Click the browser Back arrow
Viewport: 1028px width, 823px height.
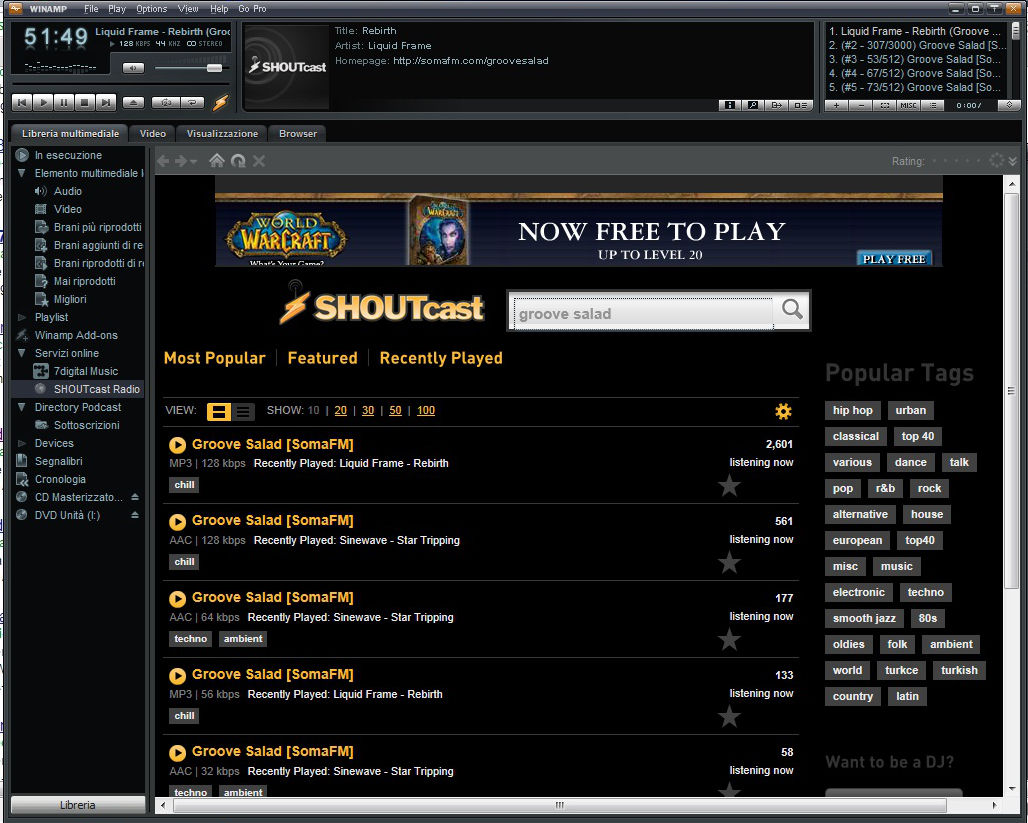[x=163, y=161]
